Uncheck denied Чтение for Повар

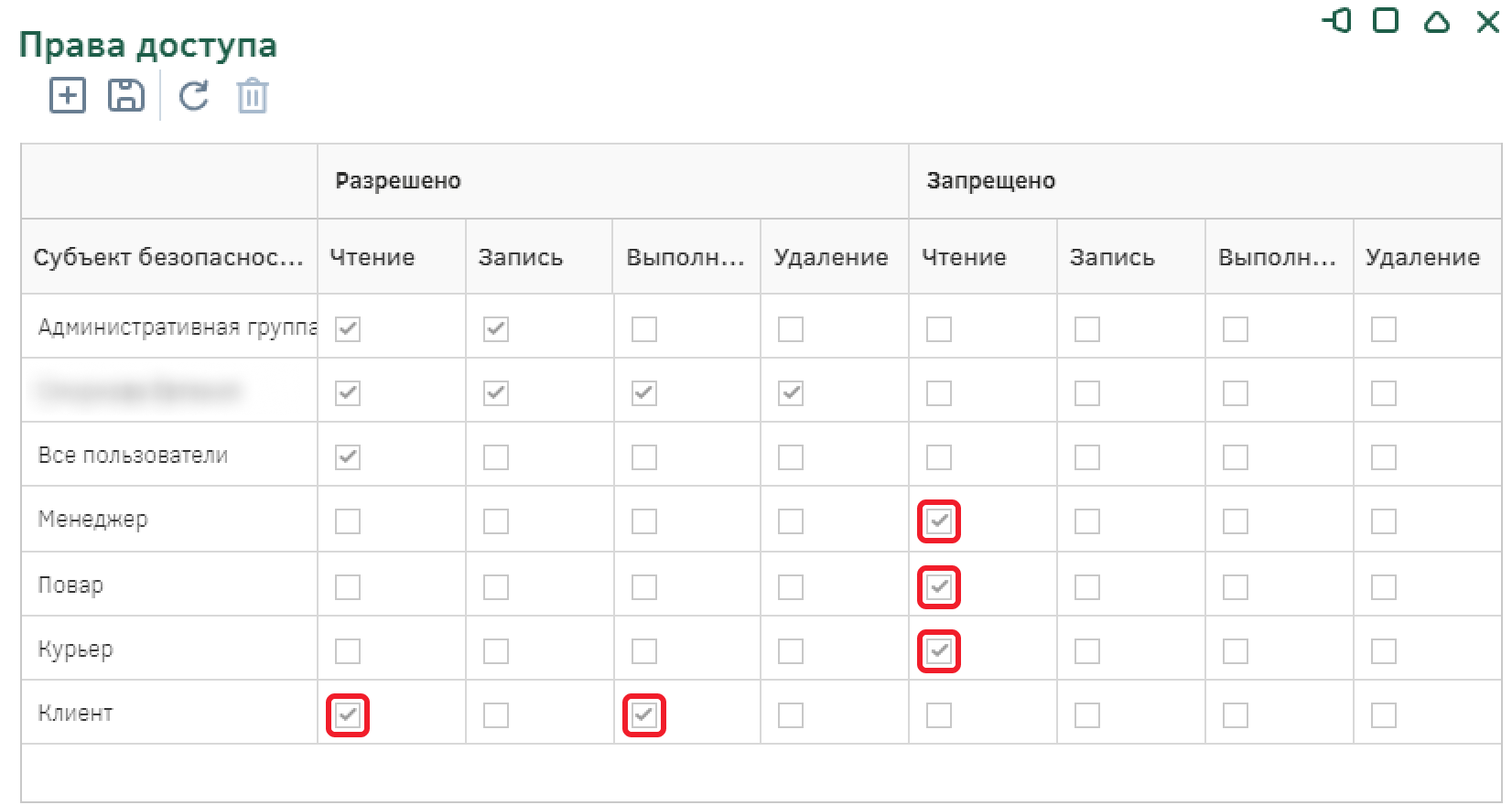[x=939, y=587]
